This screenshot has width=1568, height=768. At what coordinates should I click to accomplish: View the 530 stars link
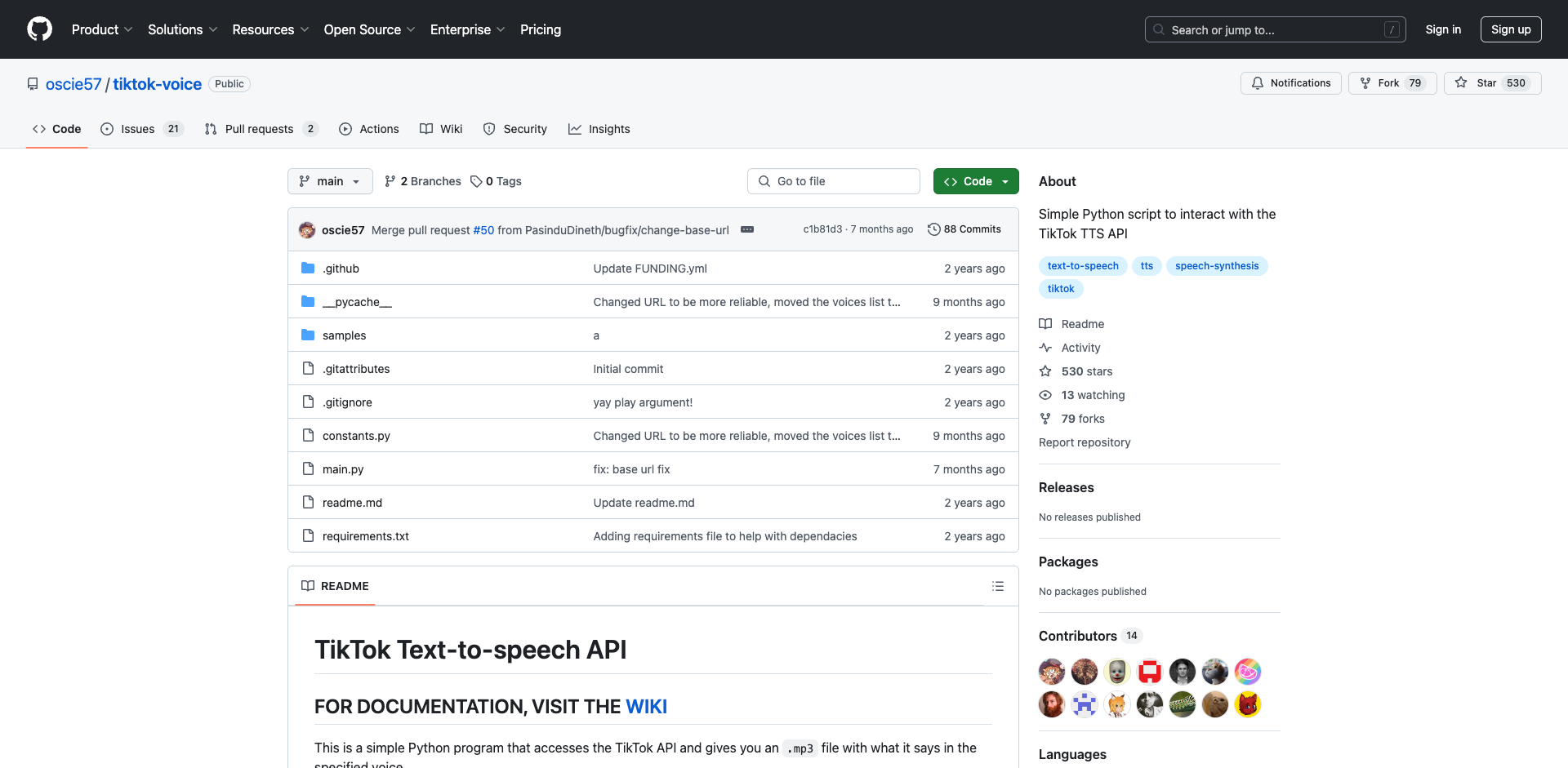point(1076,371)
